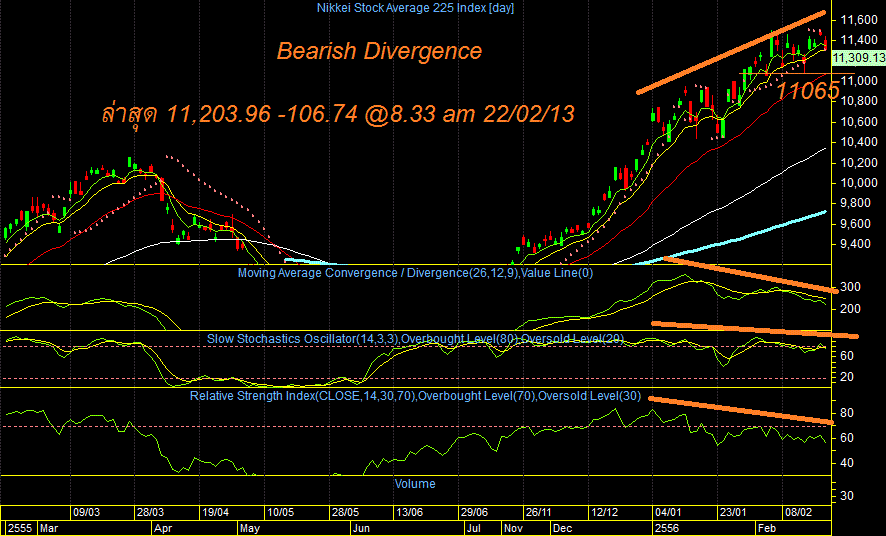Click the 12/12 date marker
This screenshot has height=536, width=886.
coord(605,513)
